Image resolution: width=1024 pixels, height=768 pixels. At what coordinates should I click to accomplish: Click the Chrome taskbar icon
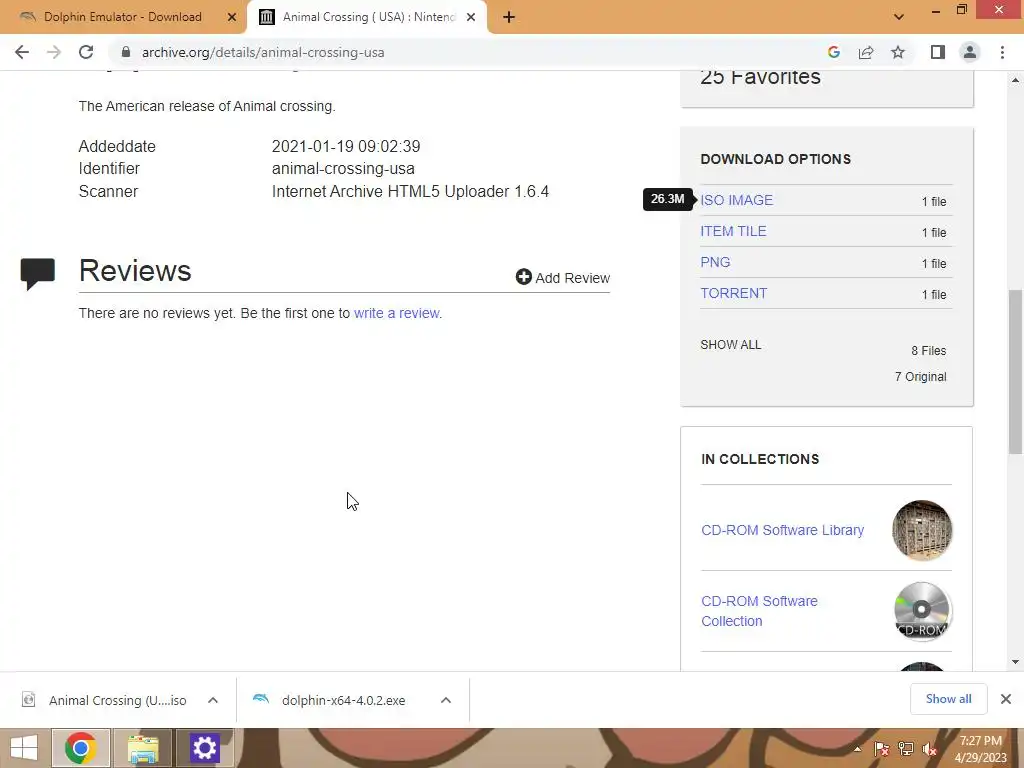pos(80,748)
